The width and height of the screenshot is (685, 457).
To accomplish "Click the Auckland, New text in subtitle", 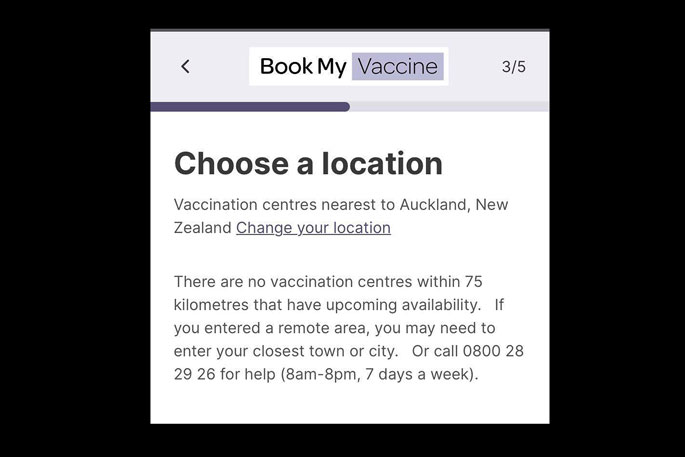I will 454,204.
